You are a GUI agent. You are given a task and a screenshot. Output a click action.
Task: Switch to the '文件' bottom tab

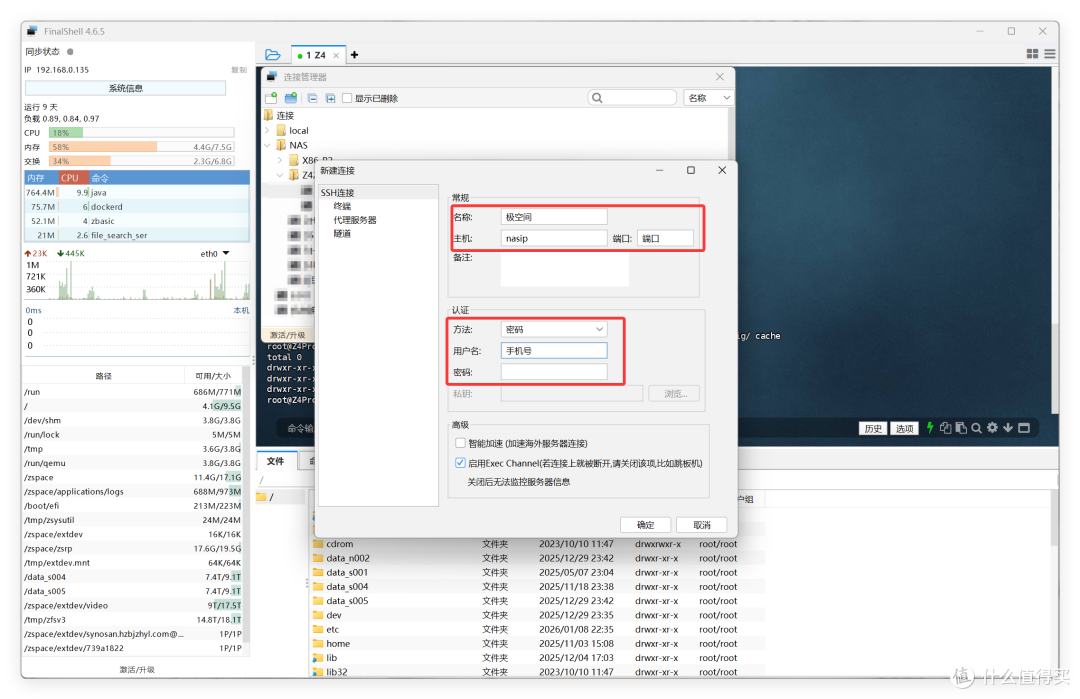(x=276, y=461)
